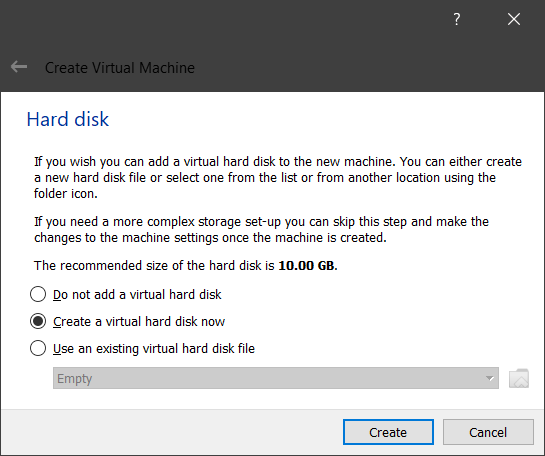Click the Create button
The height and width of the screenshot is (456, 545).
coord(388,432)
